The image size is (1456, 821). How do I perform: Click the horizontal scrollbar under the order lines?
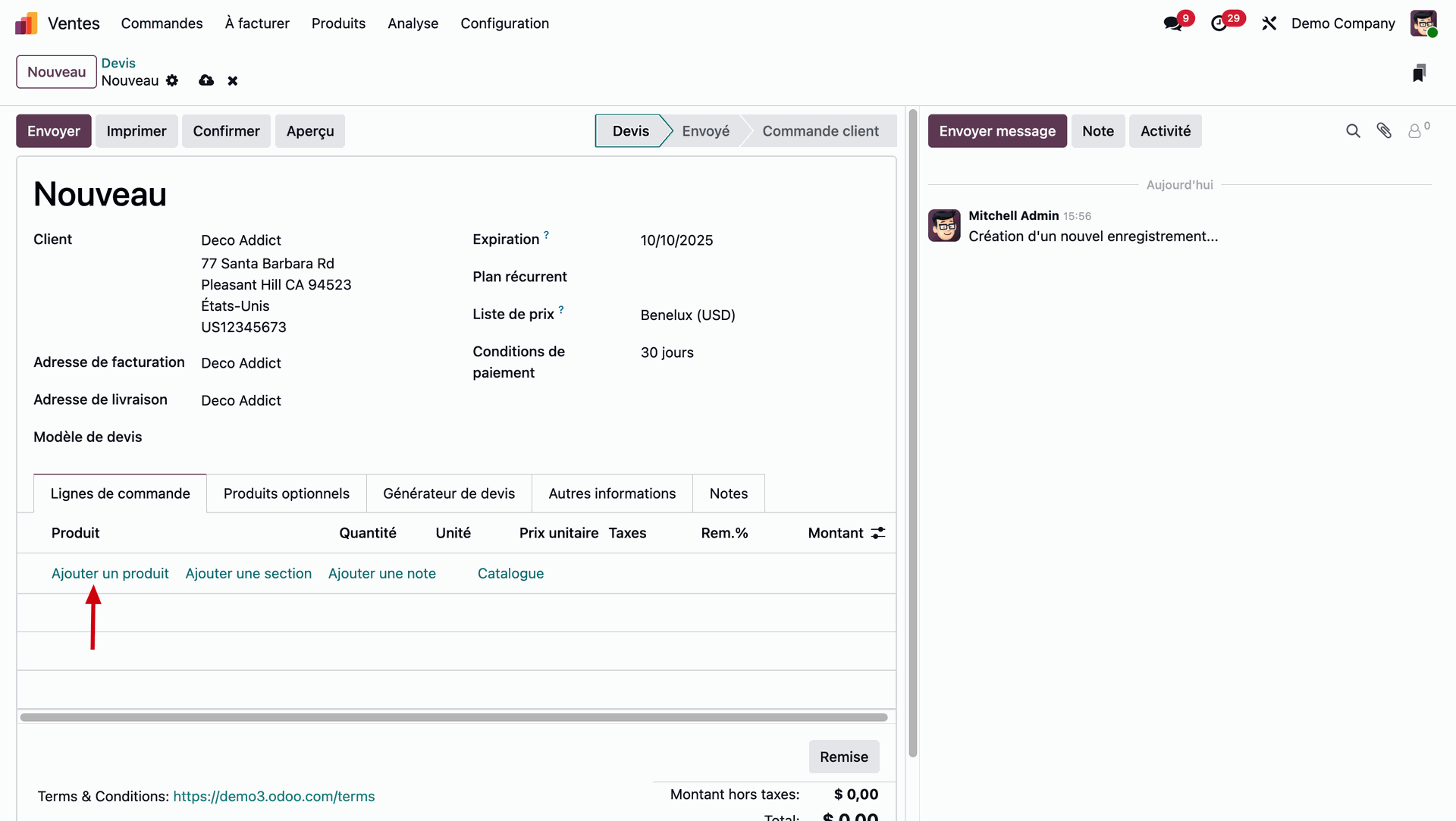pyautogui.click(x=453, y=717)
